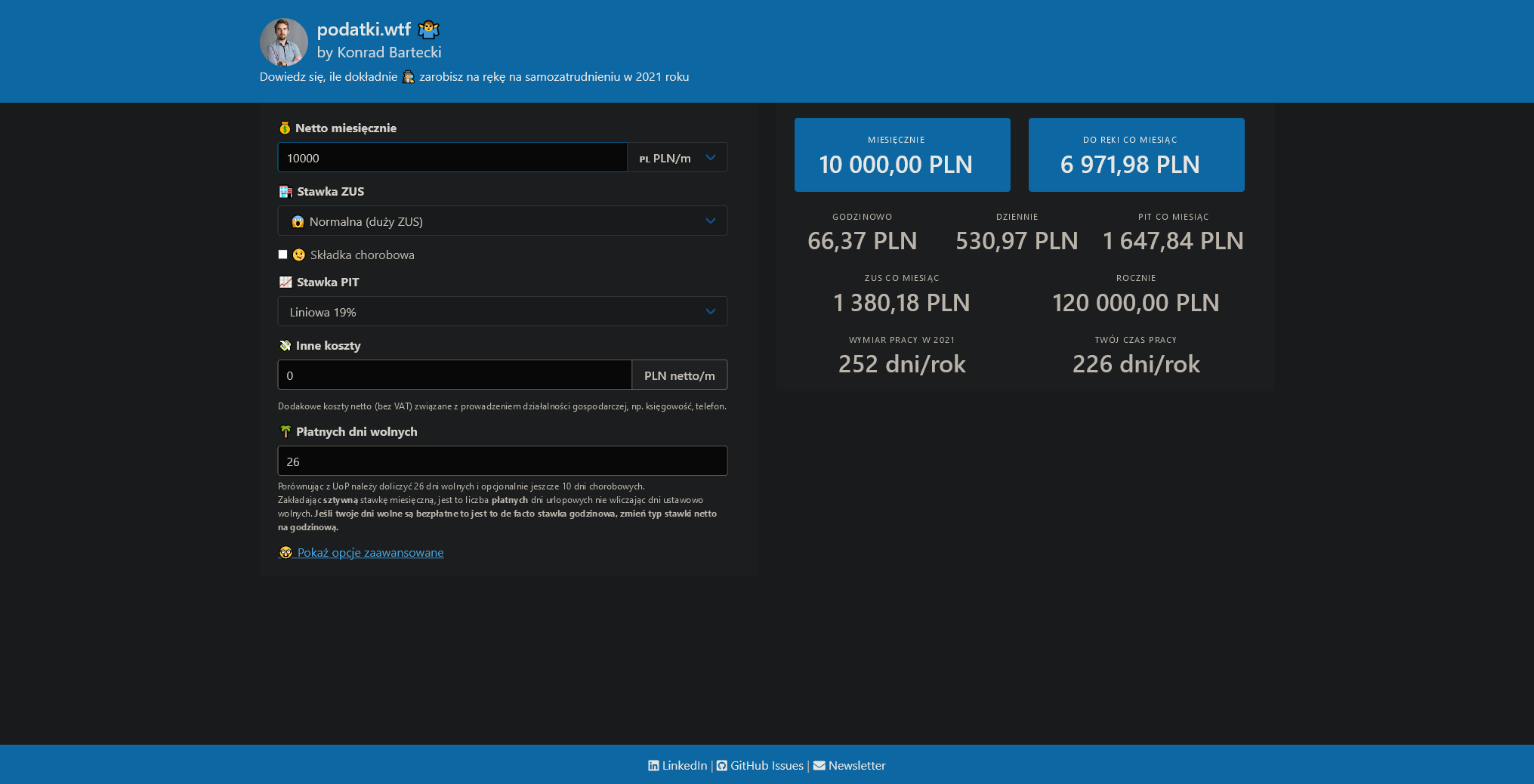Viewport: 1534px width, 784px height.
Task: Click the money bag icon beside Netto miesięcznie
Action: 285,128
